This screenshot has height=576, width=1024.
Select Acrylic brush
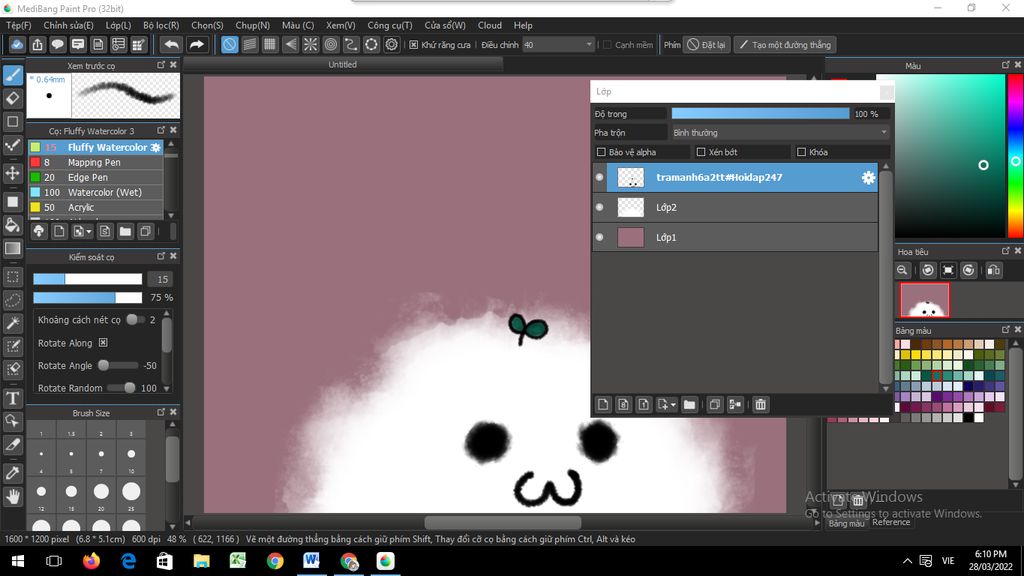[x=95, y=208]
